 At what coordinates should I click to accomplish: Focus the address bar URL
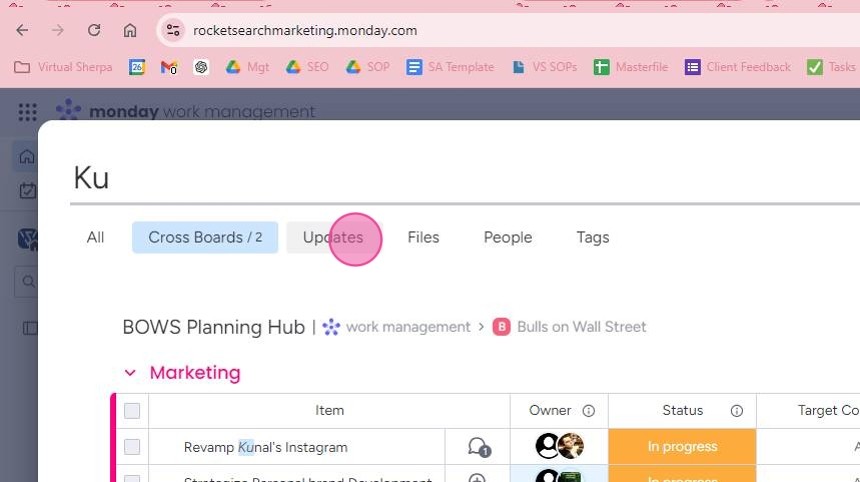pyautogui.click(x=305, y=30)
